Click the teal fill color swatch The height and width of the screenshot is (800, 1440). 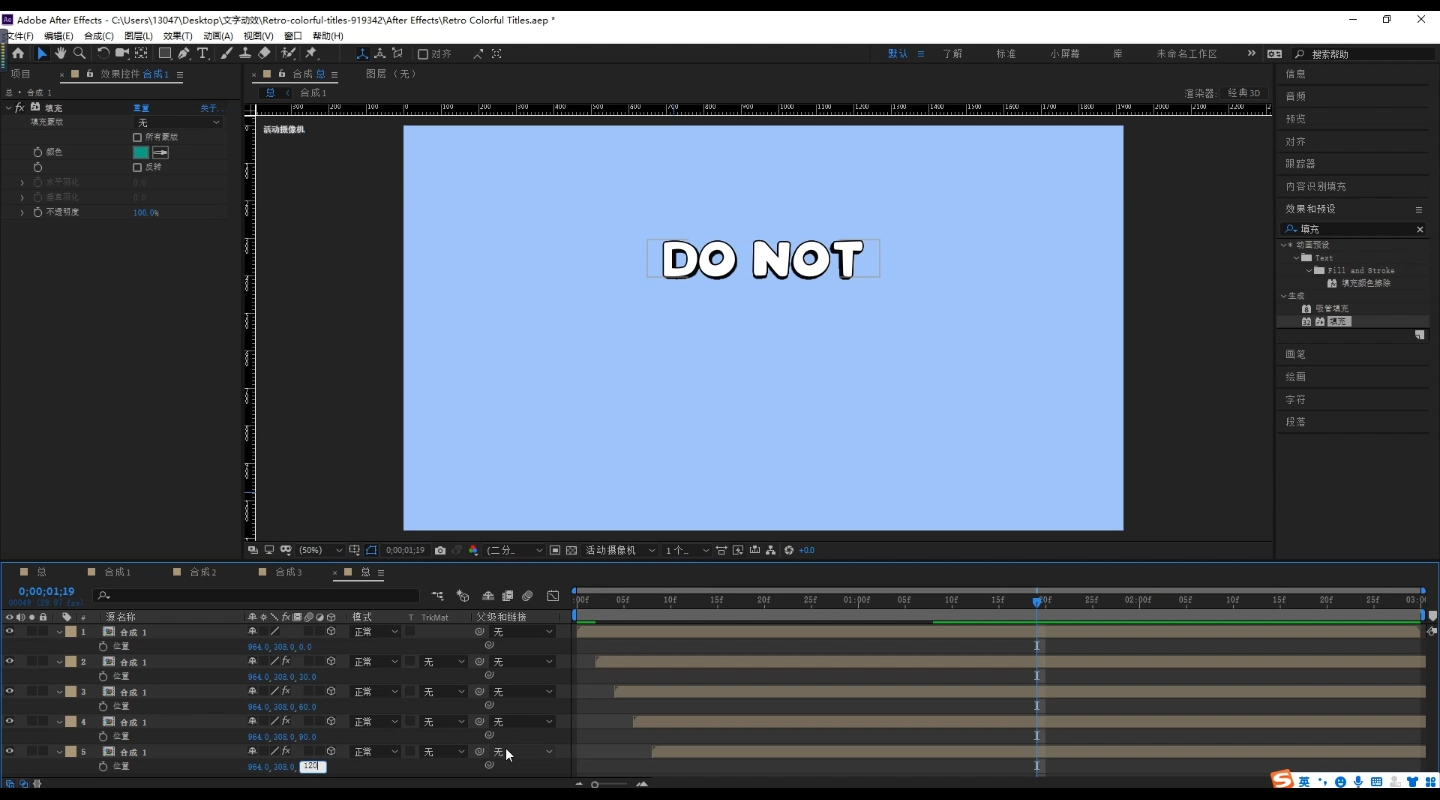point(141,152)
